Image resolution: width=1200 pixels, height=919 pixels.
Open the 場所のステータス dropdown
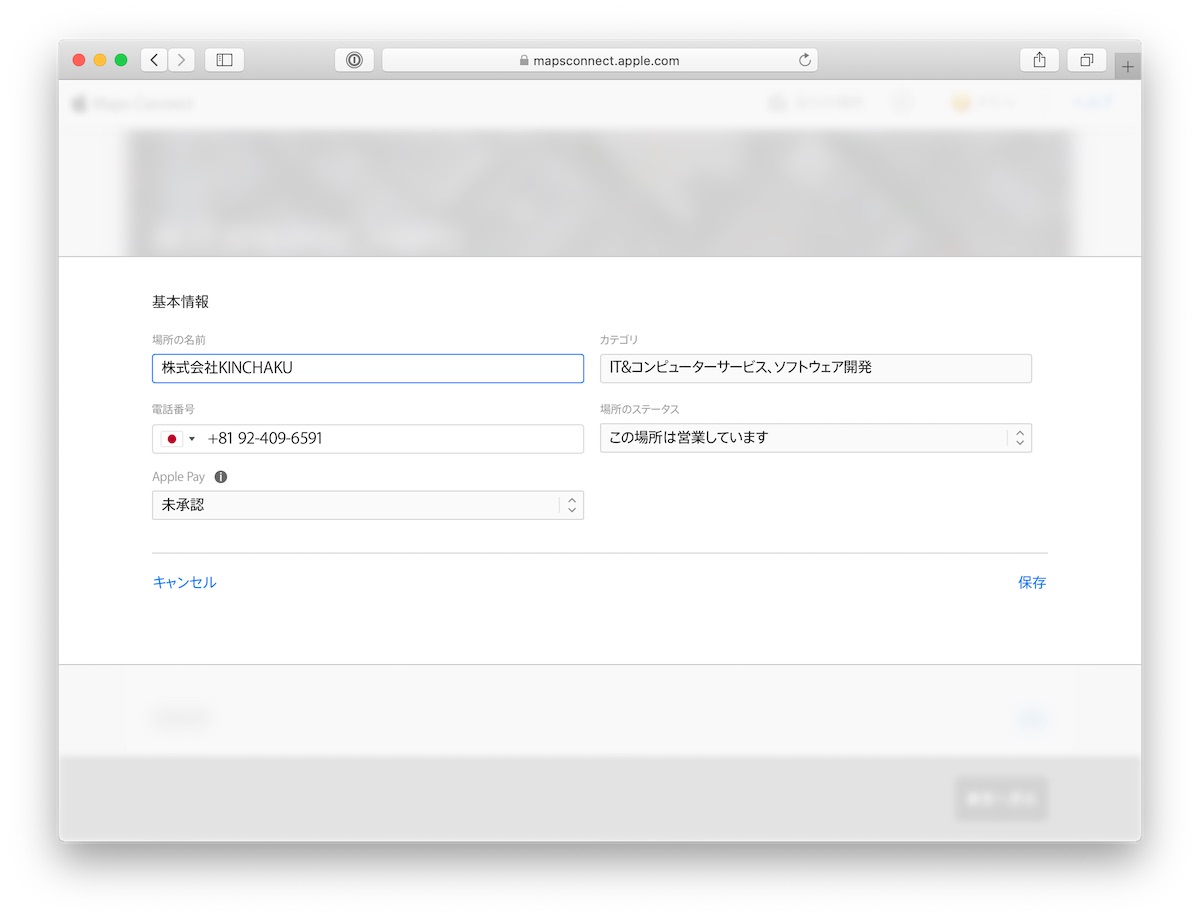pos(816,438)
